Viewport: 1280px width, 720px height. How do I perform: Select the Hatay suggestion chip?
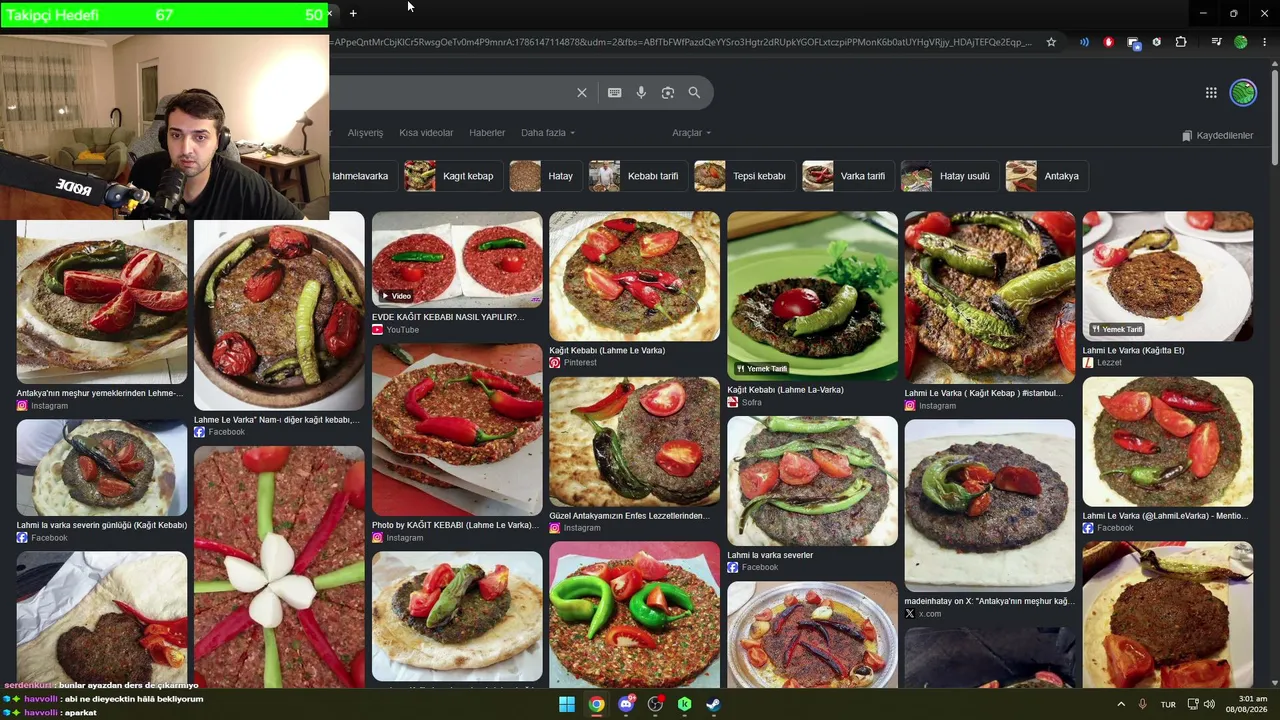tap(545, 176)
